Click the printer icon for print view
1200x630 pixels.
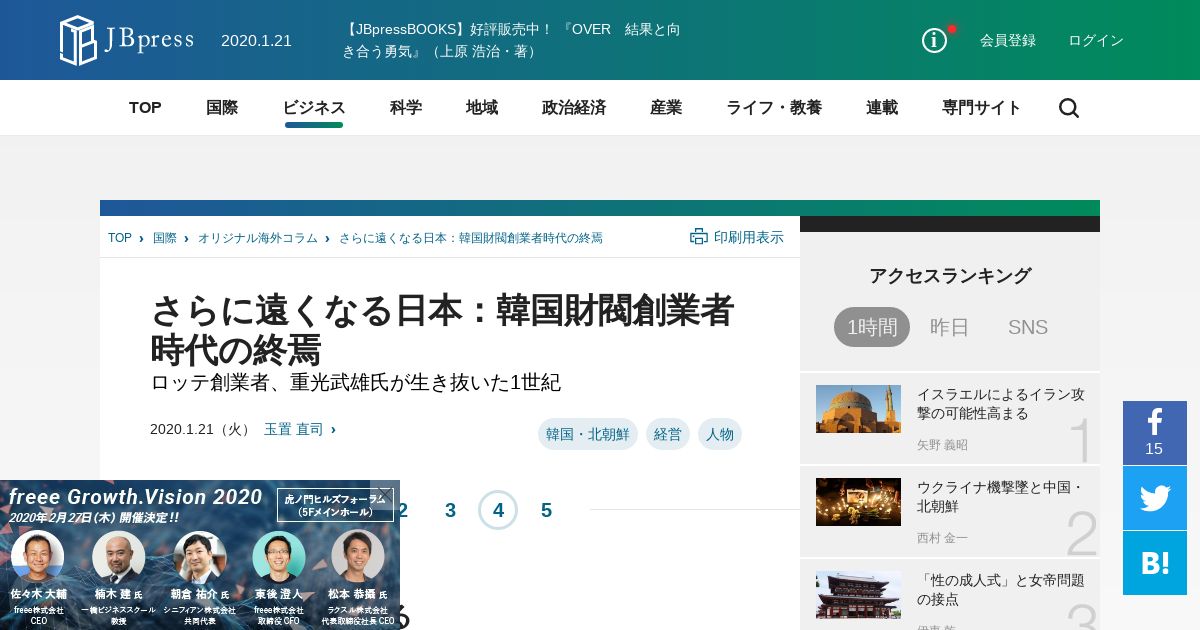coord(699,237)
